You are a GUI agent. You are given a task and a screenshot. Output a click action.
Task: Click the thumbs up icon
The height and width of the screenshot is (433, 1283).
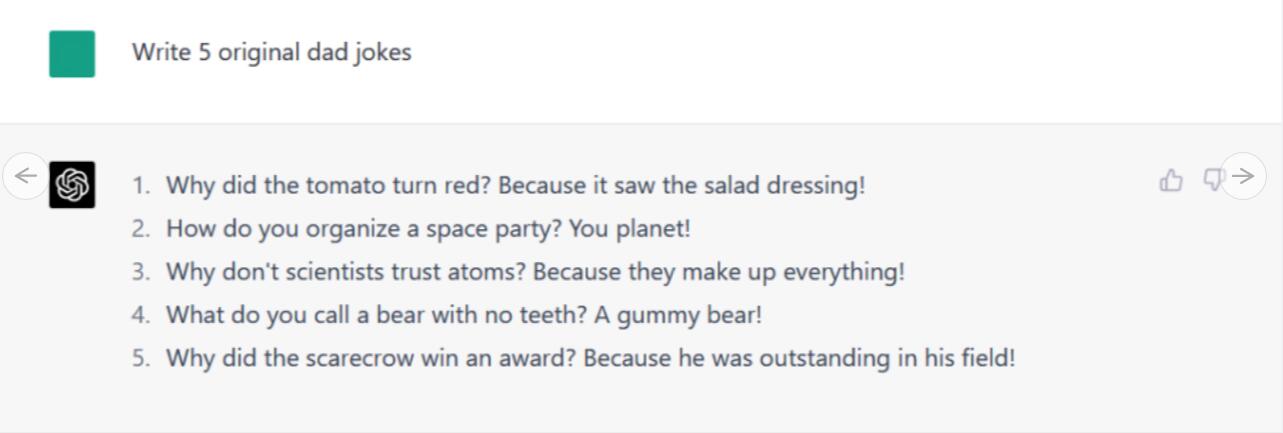pyautogui.click(x=1170, y=180)
